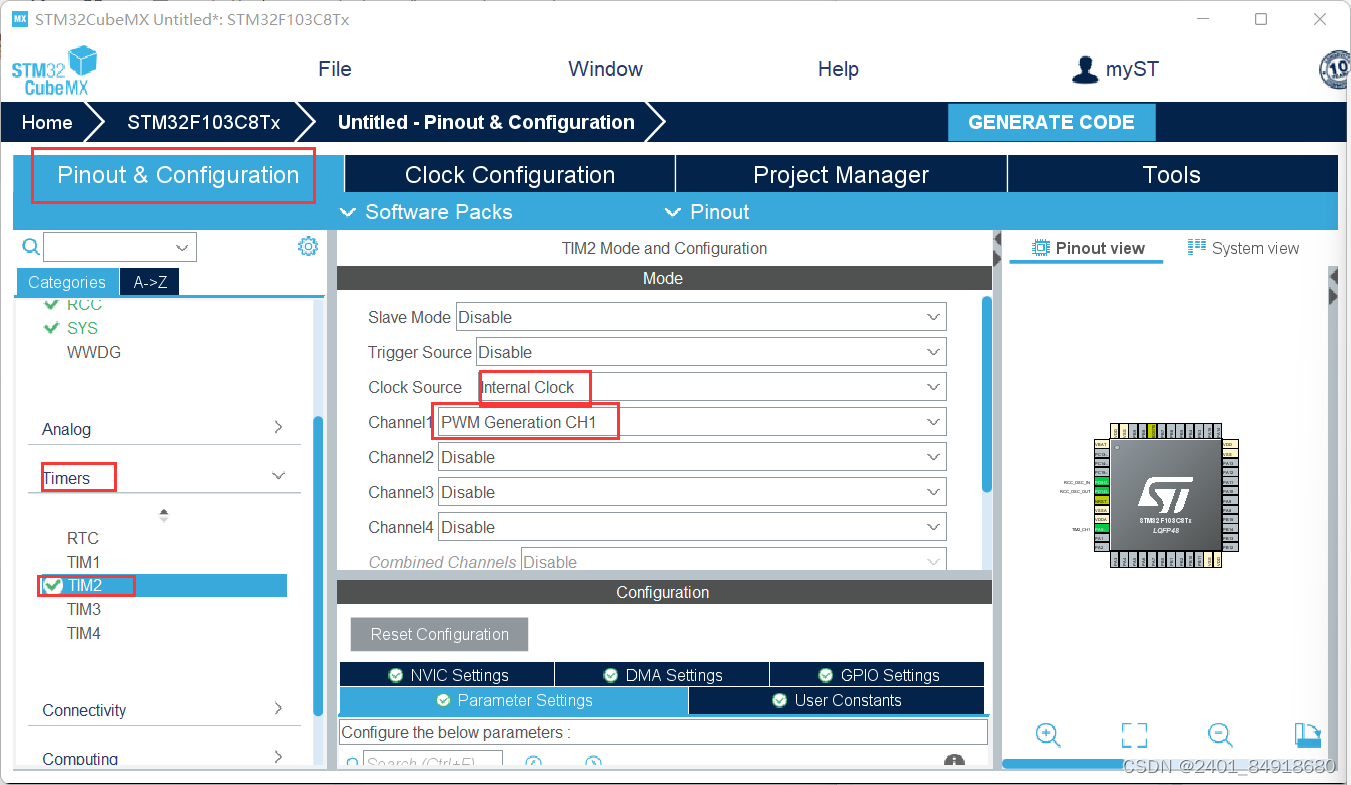This screenshot has width=1351, height=785.
Task: Click the STM32F103C8Tx breadcrumb
Action: [203, 122]
